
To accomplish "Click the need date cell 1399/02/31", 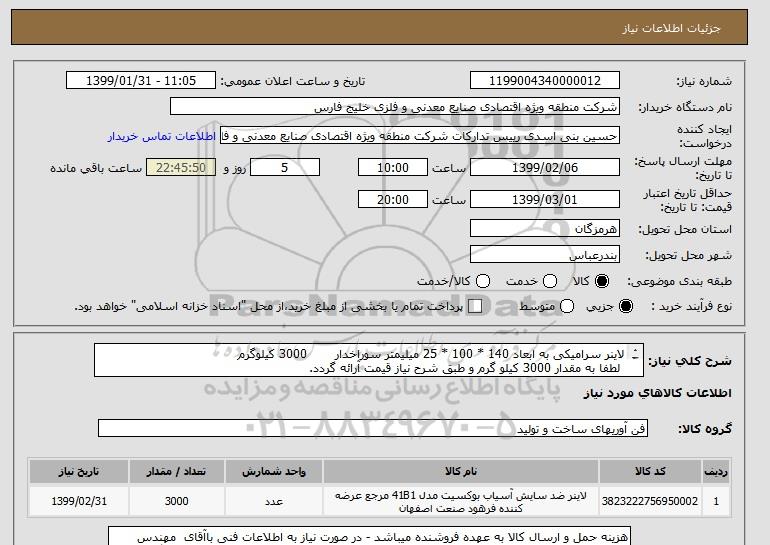I will [x=79, y=501].
